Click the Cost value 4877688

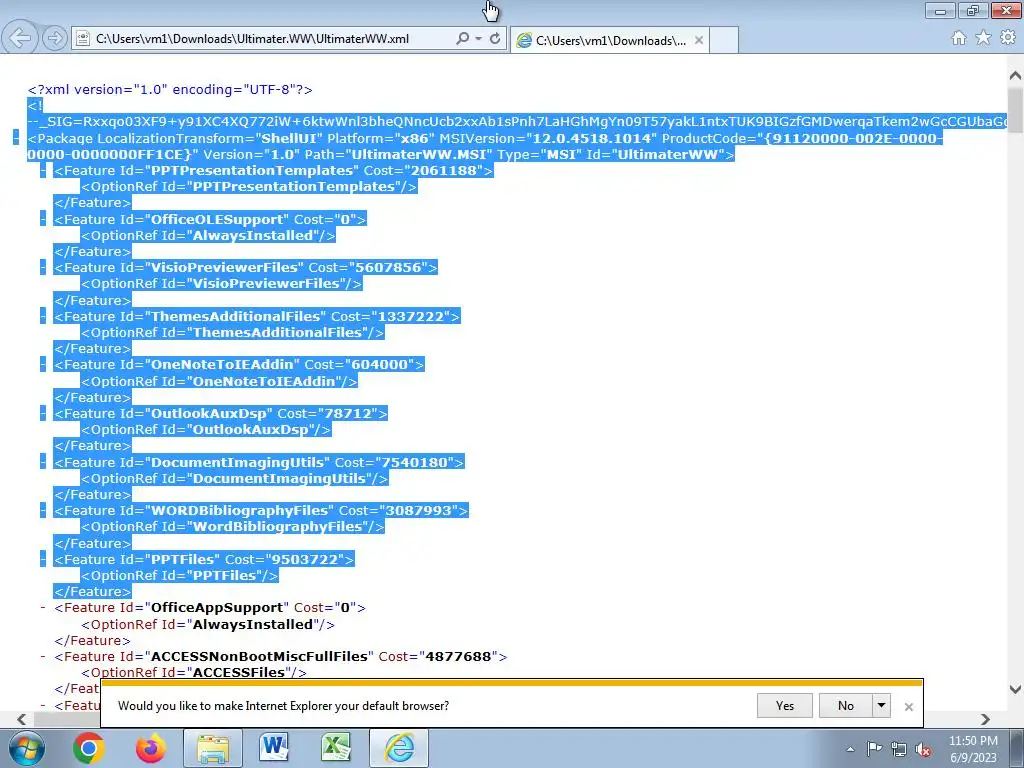tap(460, 656)
